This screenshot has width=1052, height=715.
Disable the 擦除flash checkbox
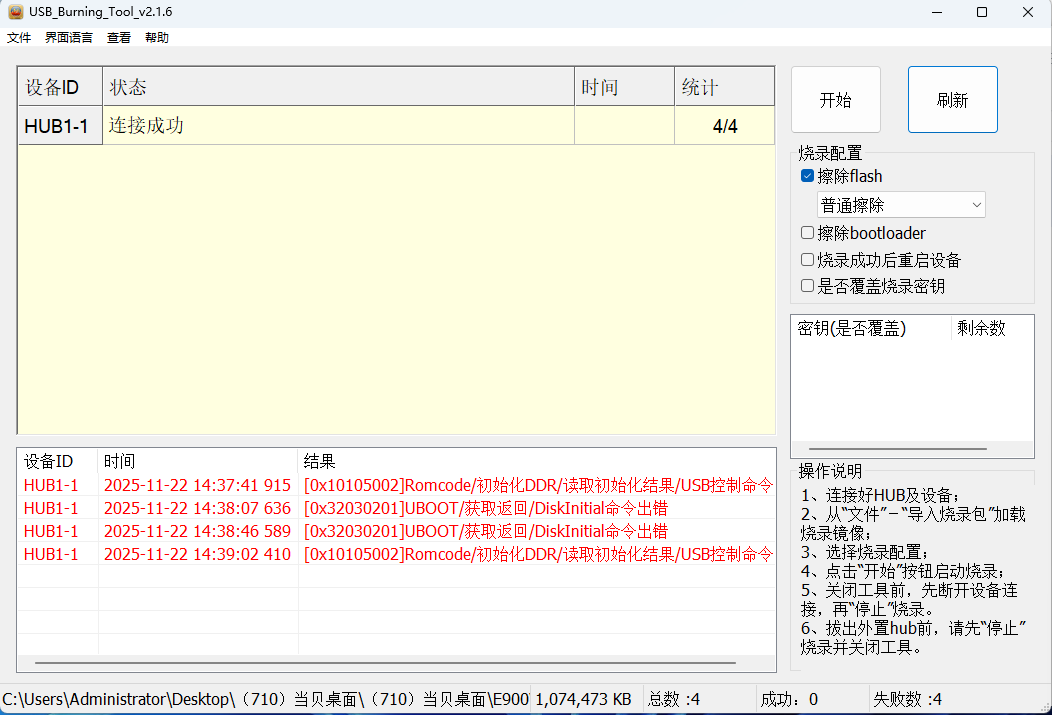click(807, 176)
